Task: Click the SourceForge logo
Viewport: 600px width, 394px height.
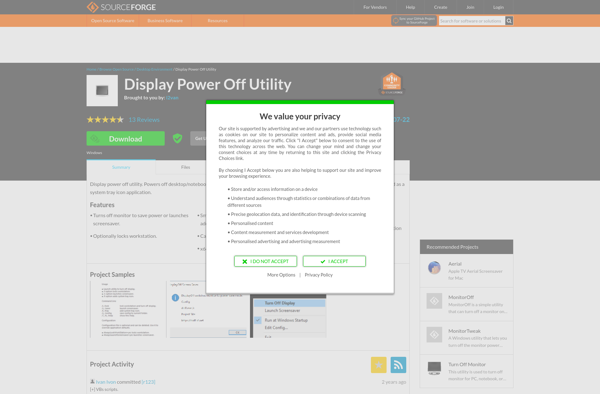Action: point(121,7)
